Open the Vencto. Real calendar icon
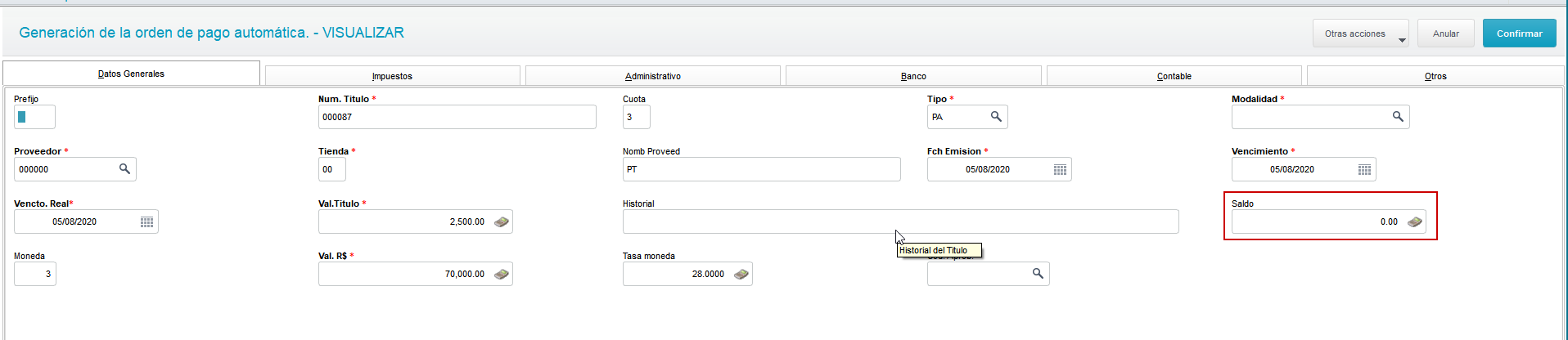The width and height of the screenshot is (1568, 340). pos(146,221)
